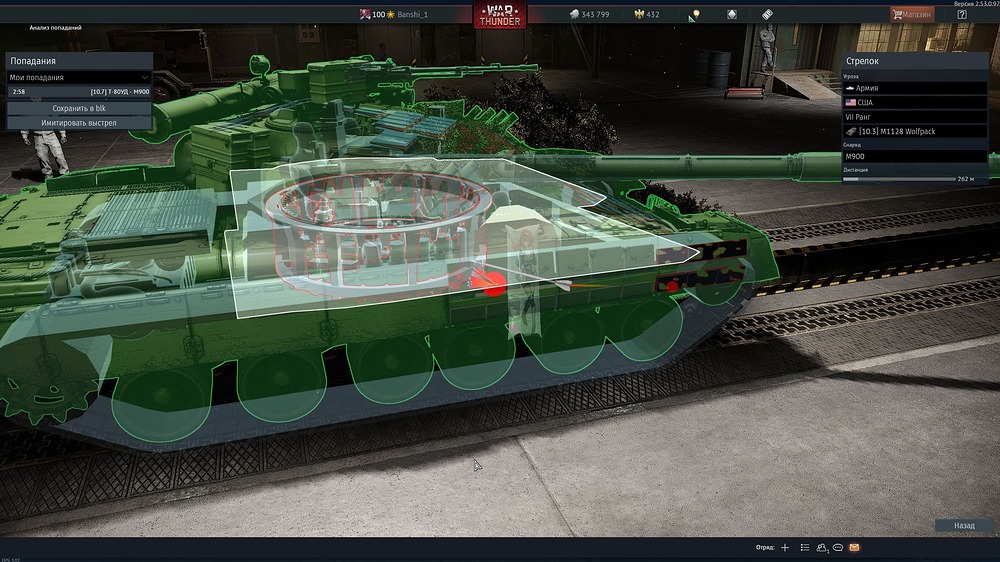Open the squad list icon
This screenshot has width=1000, height=562.
tap(803, 548)
